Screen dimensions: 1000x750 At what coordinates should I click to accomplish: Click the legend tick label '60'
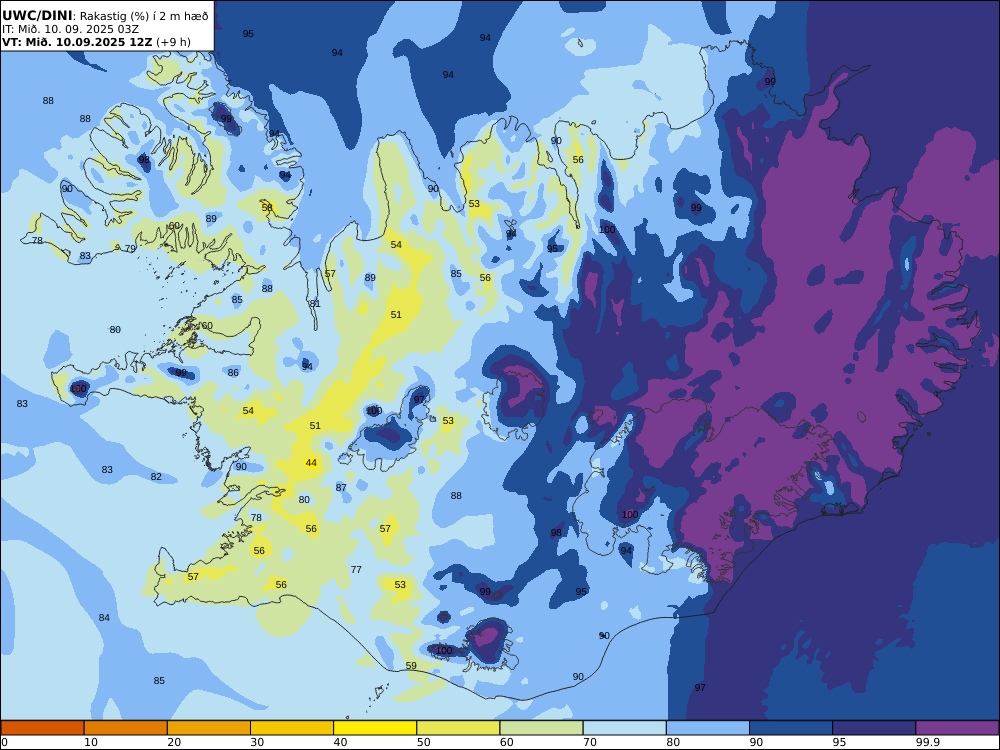point(507,742)
